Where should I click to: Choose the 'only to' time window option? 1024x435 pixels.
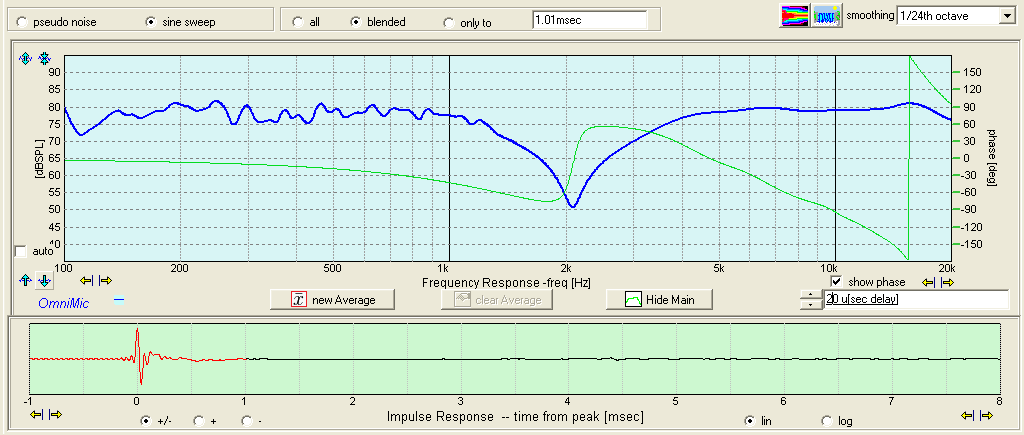click(448, 22)
